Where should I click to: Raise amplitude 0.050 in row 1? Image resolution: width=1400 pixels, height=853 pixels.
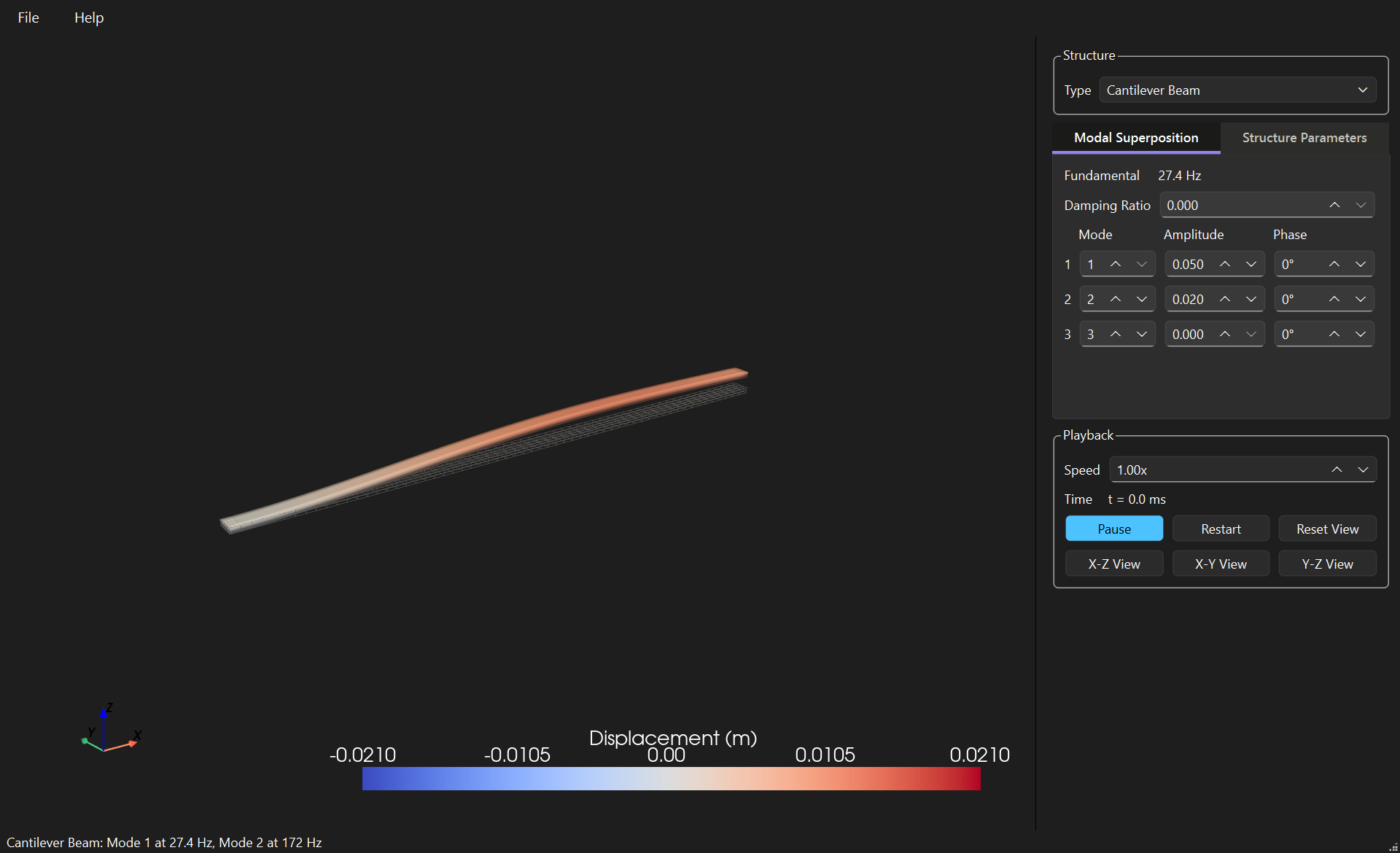tap(1225, 265)
